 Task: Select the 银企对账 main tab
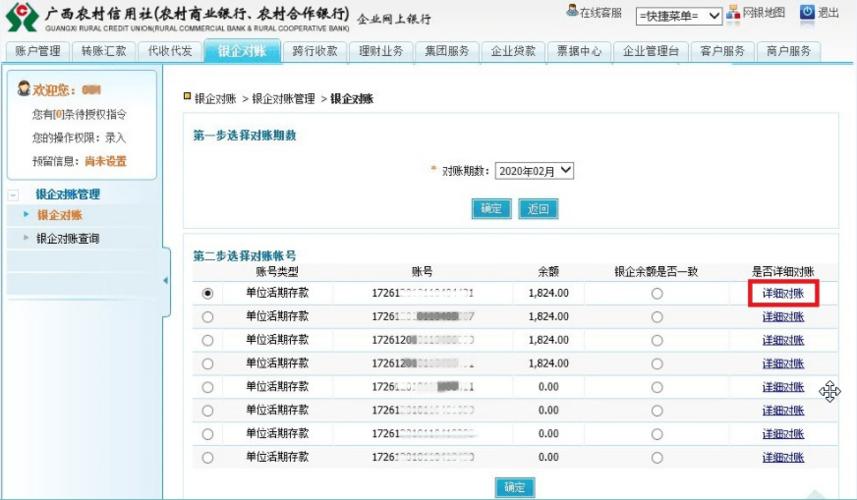[242, 51]
